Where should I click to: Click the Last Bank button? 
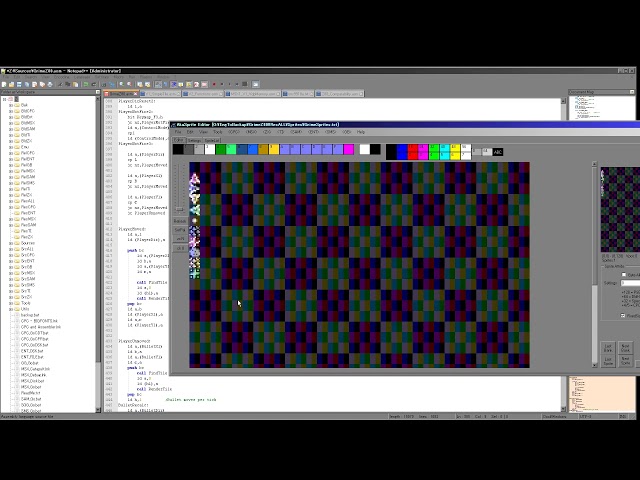[608, 348]
